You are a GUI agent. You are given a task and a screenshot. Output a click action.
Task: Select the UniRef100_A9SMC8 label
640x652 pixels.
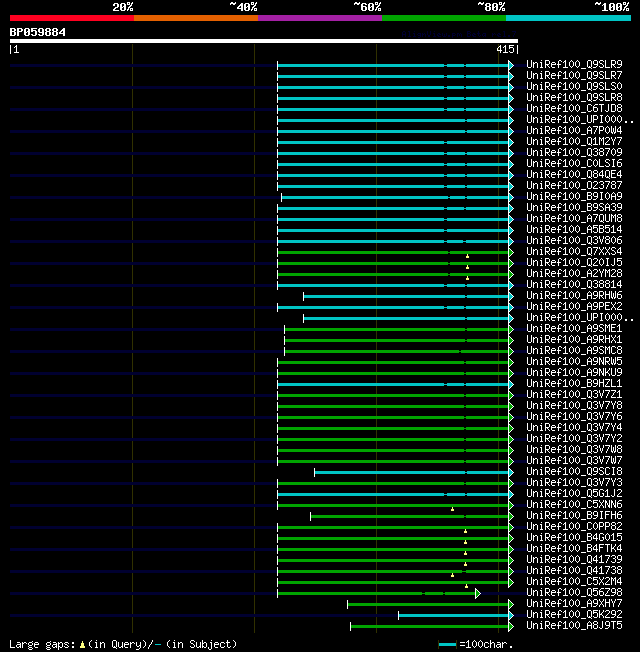(x=574, y=351)
